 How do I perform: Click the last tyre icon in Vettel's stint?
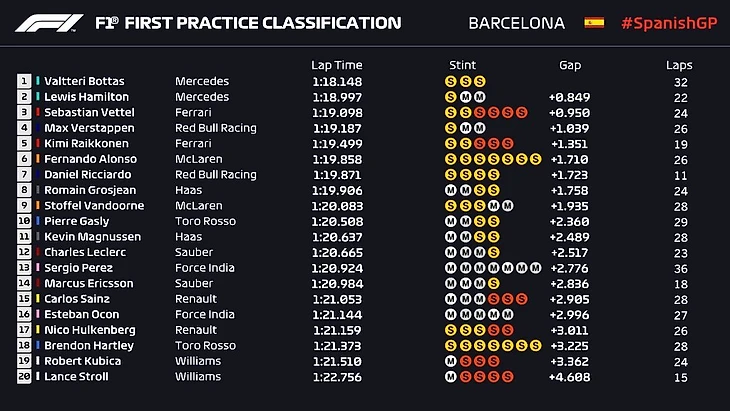[522, 112]
